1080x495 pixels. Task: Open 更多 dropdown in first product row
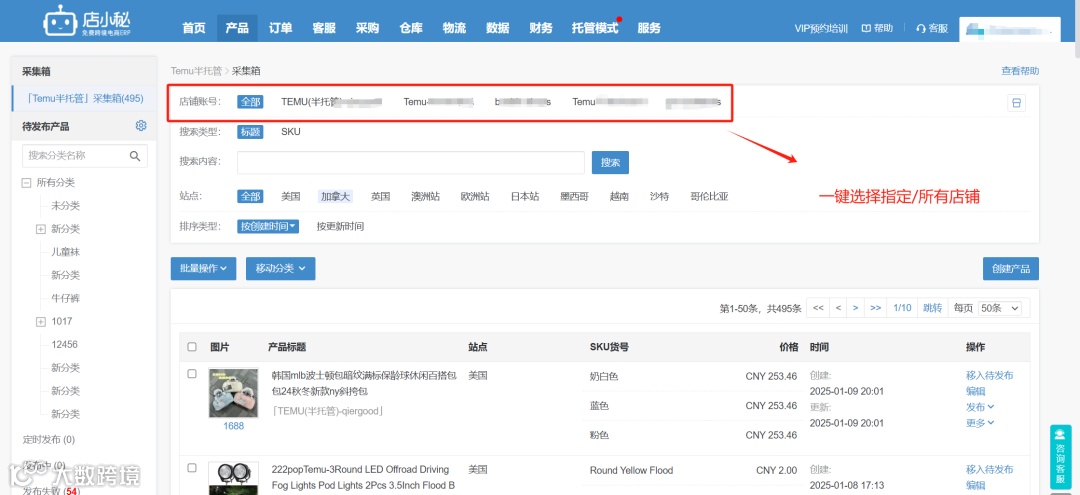pos(980,423)
